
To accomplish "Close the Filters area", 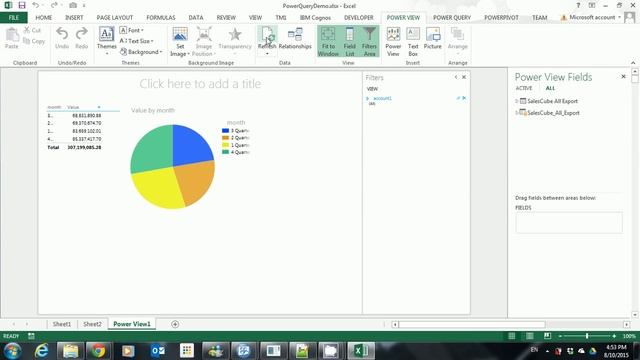I will tap(464, 77).
